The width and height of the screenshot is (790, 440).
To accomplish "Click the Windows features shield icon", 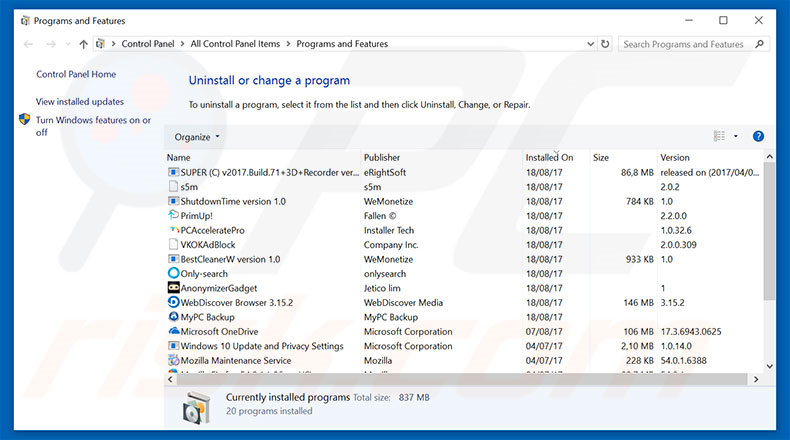I will pos(24,120).
